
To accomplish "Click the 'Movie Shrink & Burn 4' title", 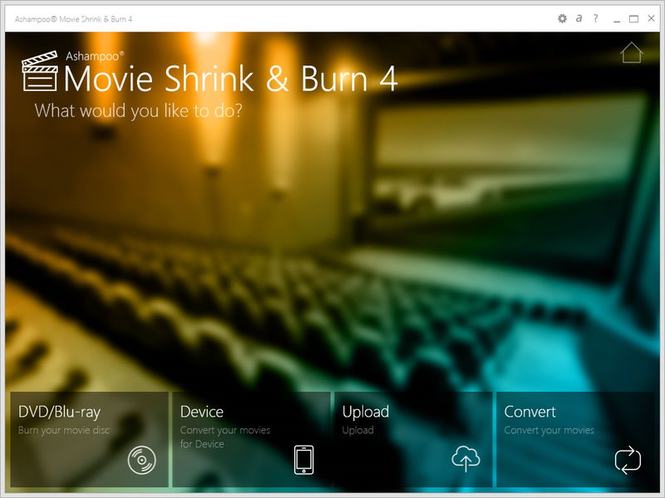I will (230, 78).
